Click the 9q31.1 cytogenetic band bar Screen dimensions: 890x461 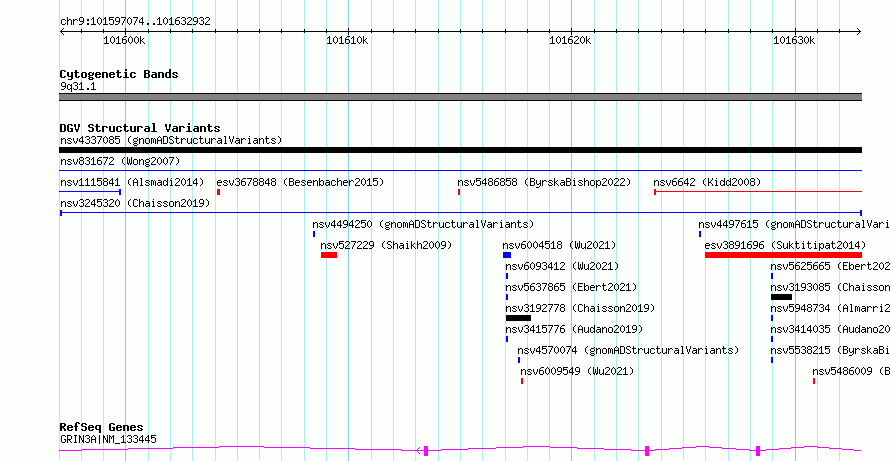pyautogui.click(x=460, y=97)
